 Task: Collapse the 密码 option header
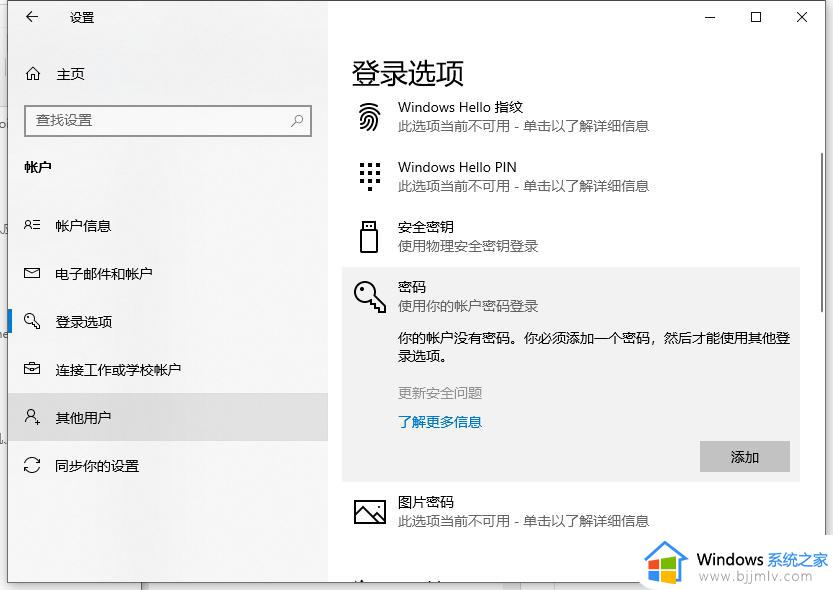click(x=571, y=296)
